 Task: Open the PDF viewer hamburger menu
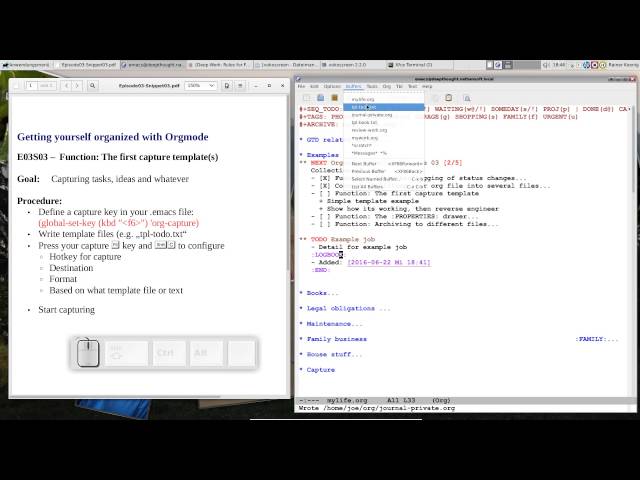(x=240, y=86)
